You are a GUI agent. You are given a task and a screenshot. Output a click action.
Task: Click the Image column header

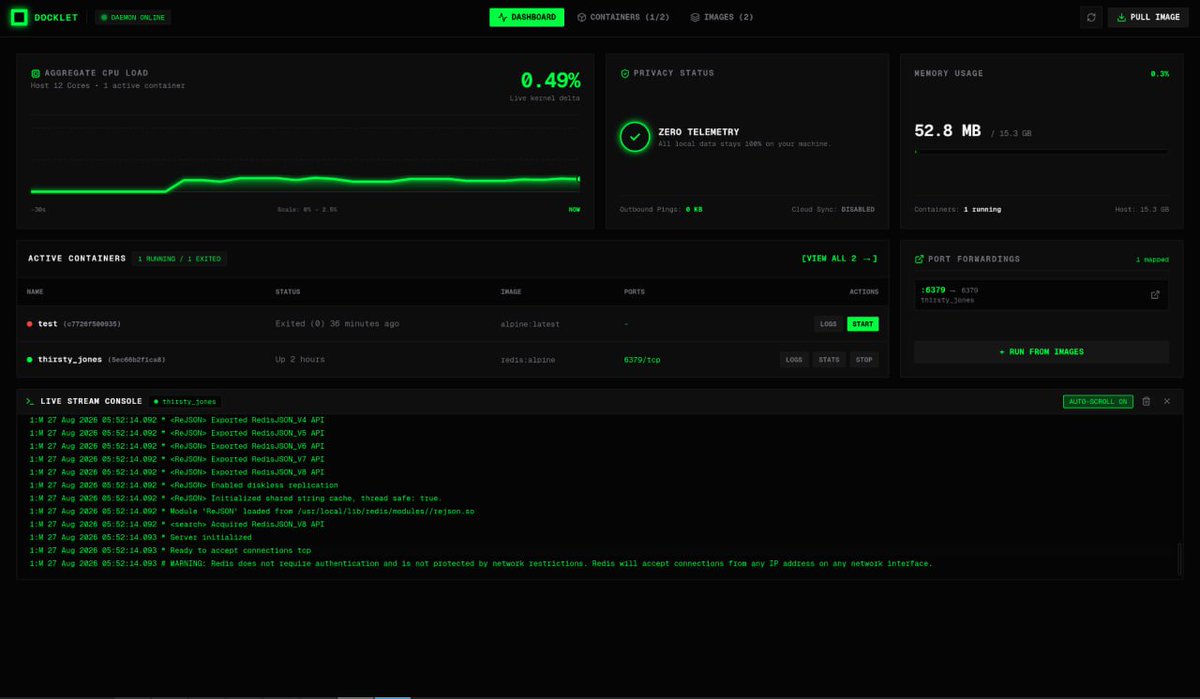tap(511, 292)
